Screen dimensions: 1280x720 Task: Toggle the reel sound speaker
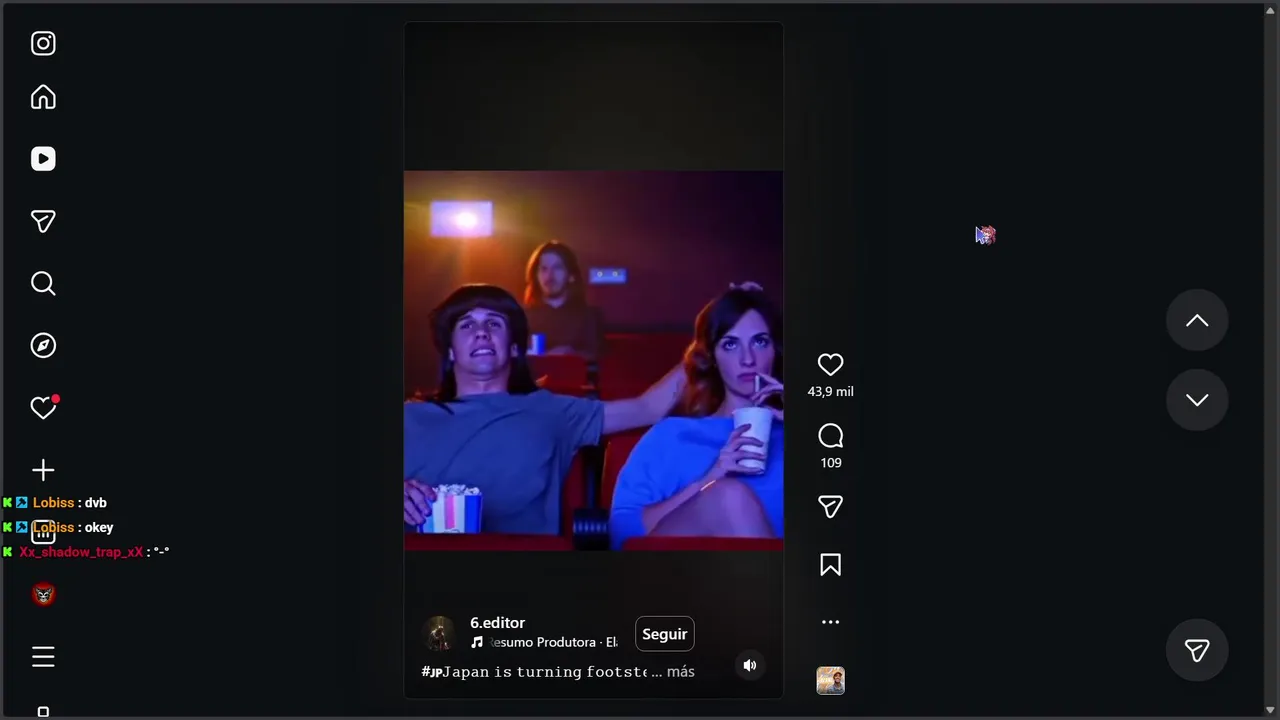click(750, 665)
